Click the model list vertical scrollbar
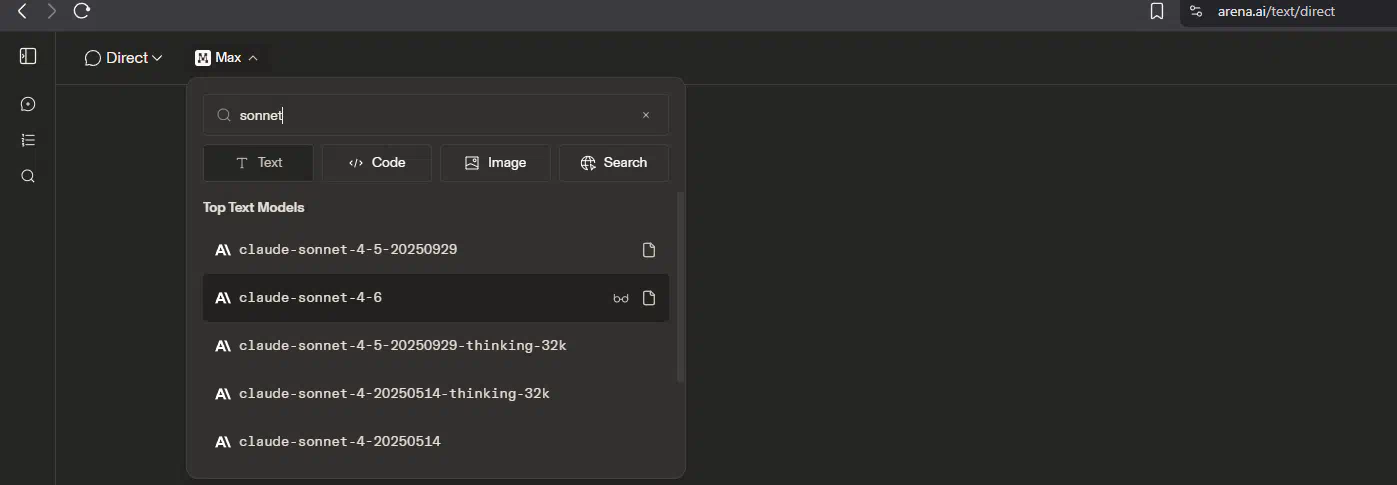 coord(680,290)
